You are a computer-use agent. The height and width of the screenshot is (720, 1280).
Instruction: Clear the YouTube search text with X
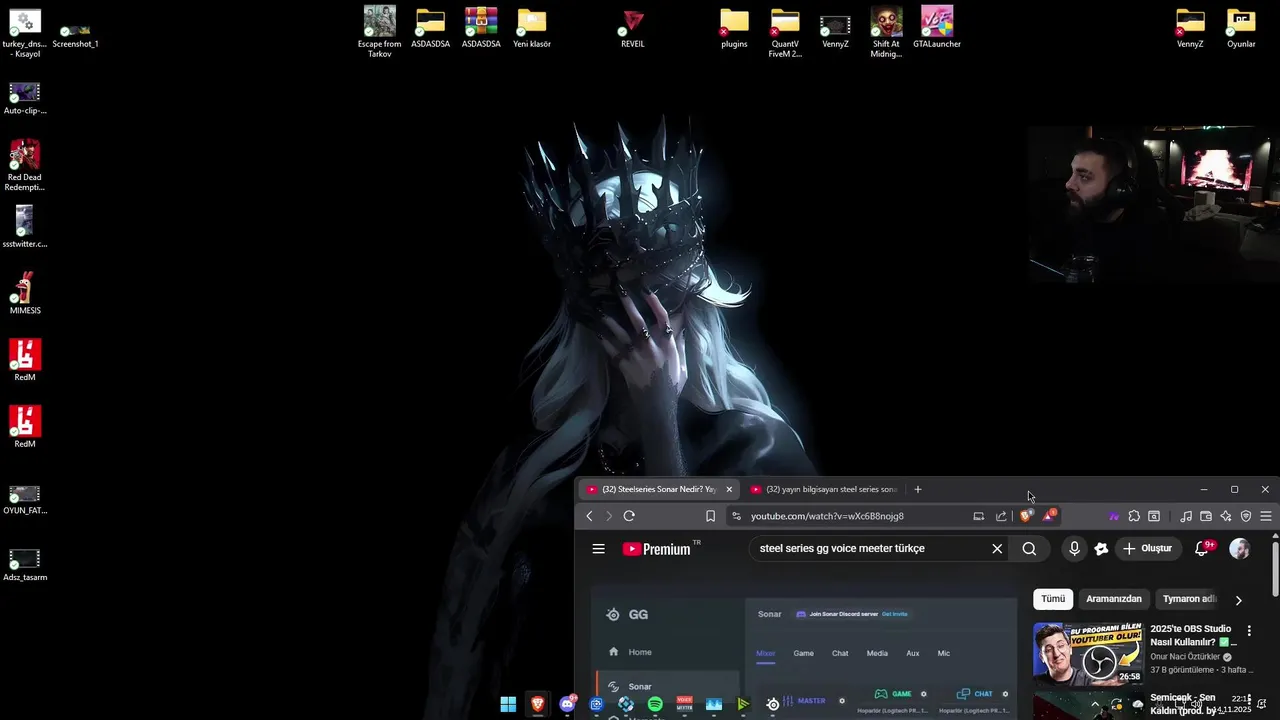coord(997,548)
